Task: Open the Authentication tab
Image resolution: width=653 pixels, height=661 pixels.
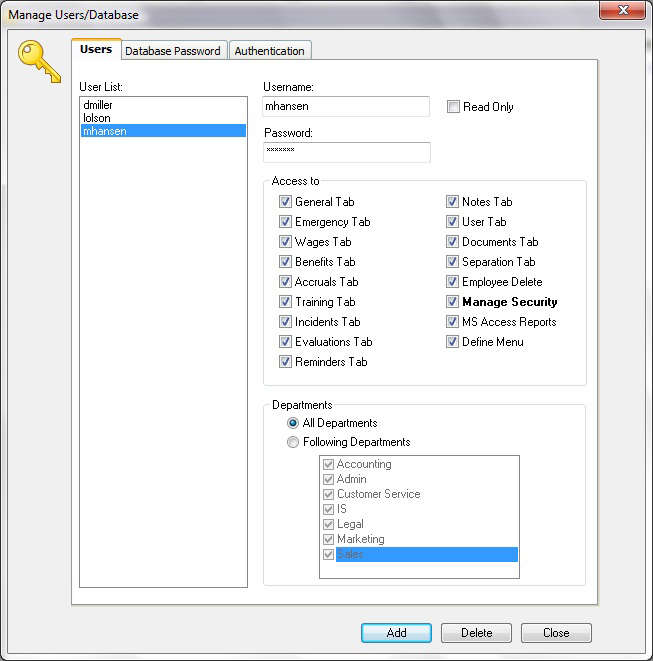Action: point(269,51)
